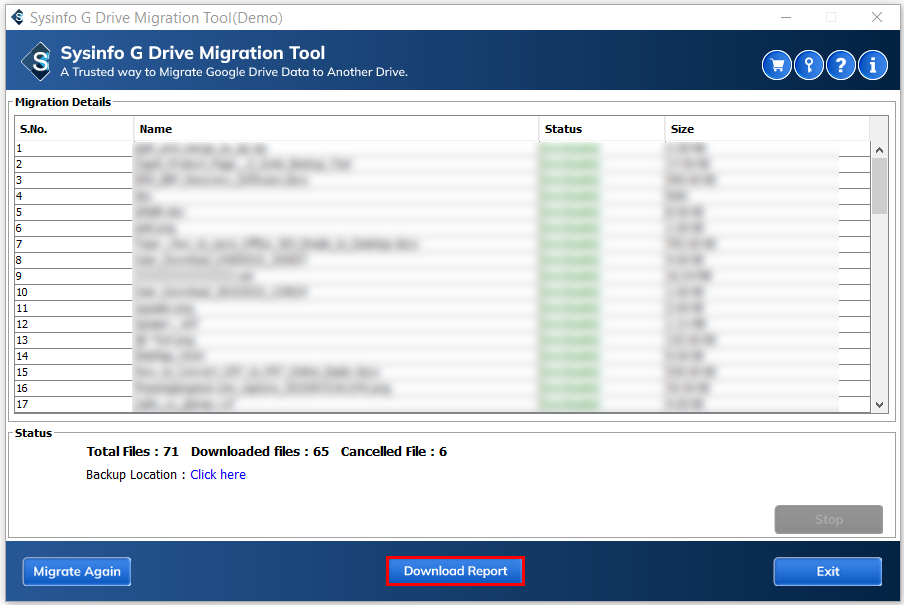
Task: Click the greyed-out Stop button
Action: pos(828,520)
